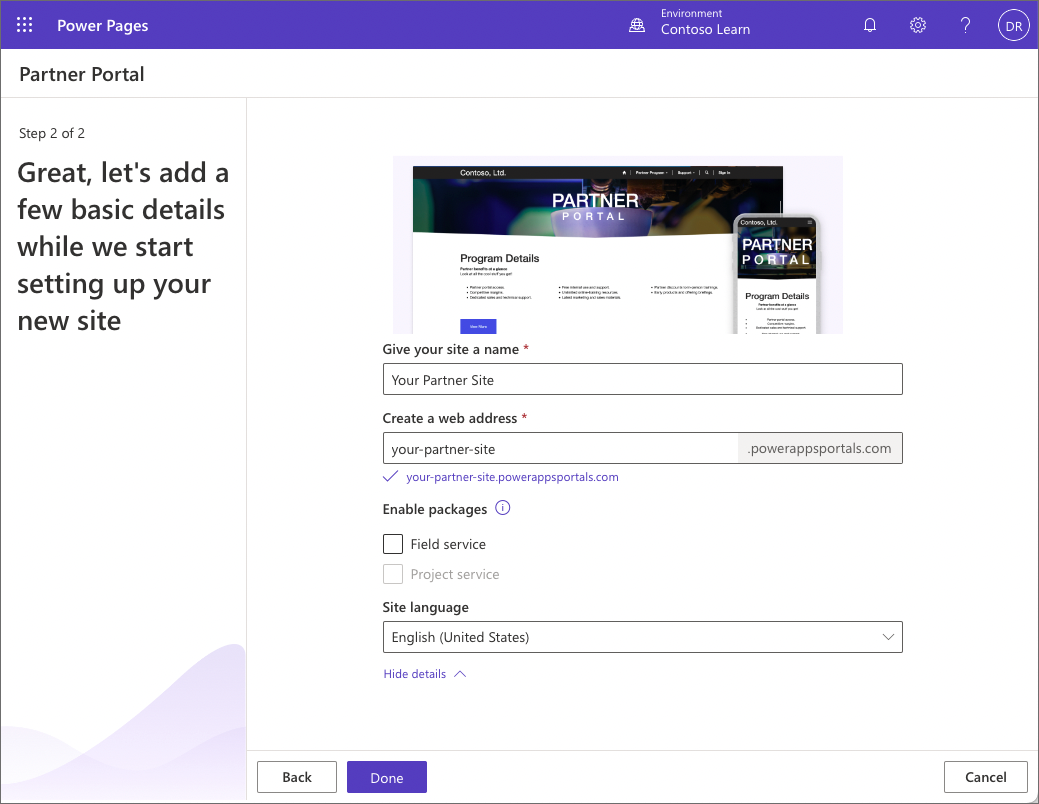Open the your-partner-site.powerappsportals.com link
The width and height of the screenshot is (1039, 804).
coord(512,477)
